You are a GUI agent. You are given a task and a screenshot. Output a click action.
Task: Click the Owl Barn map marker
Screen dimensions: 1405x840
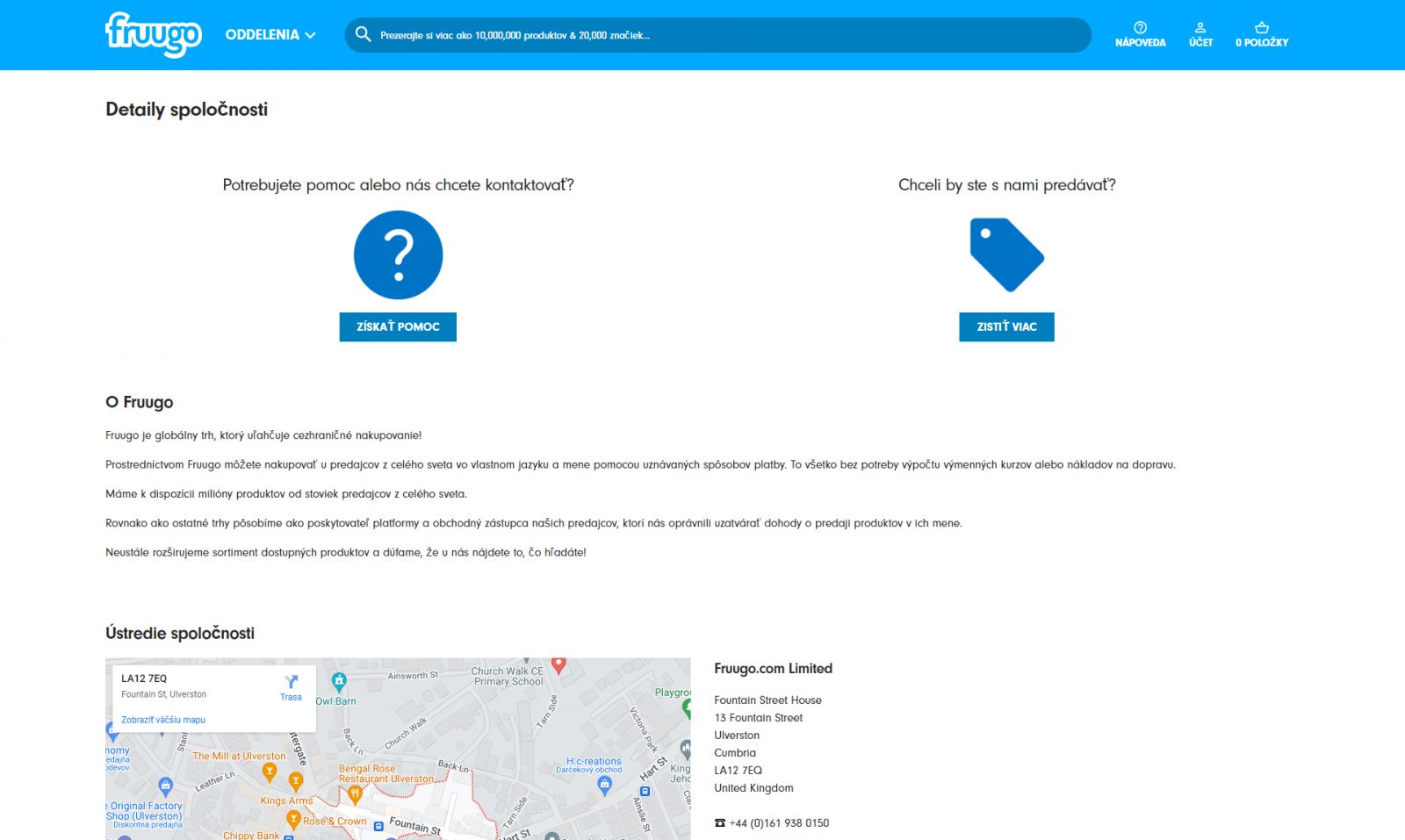click(x=339, y=682)
